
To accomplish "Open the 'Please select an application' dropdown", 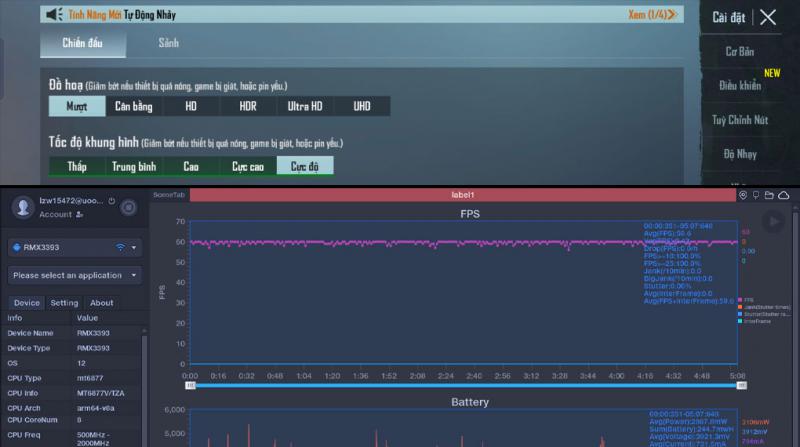I will (74, 276).
